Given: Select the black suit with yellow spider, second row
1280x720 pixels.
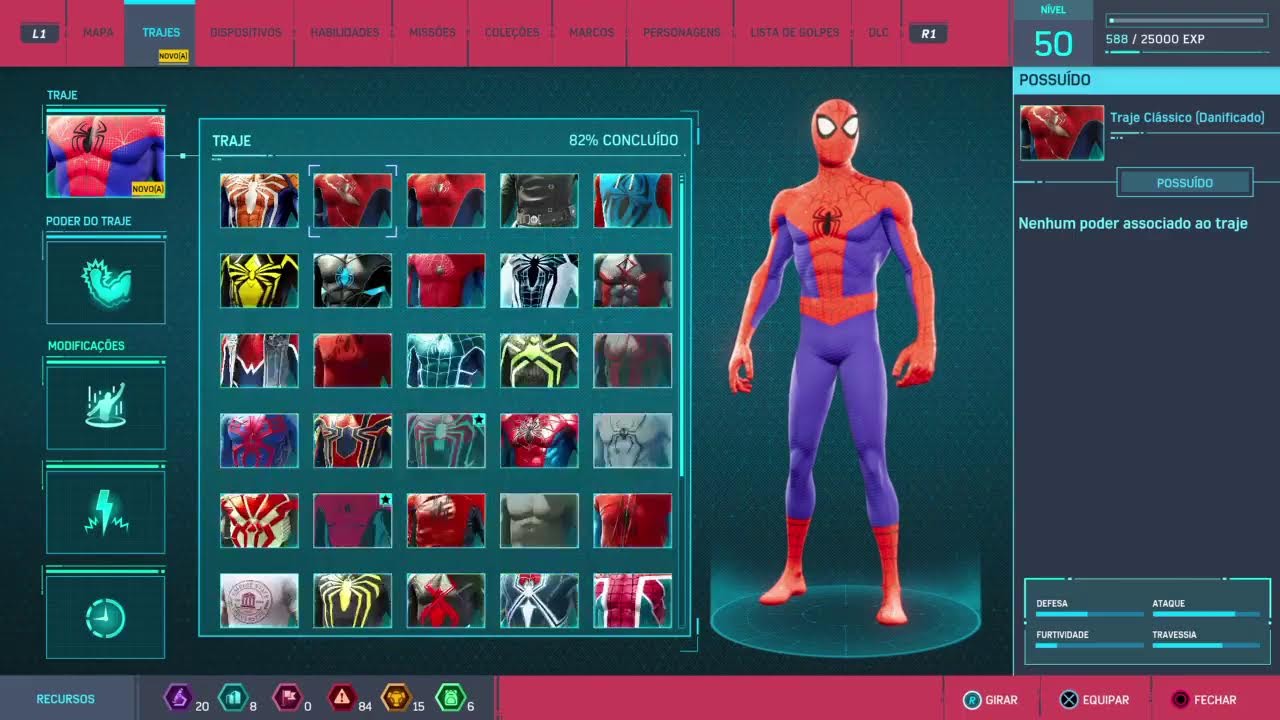Looking at the screenshot, I should (259, 280).
